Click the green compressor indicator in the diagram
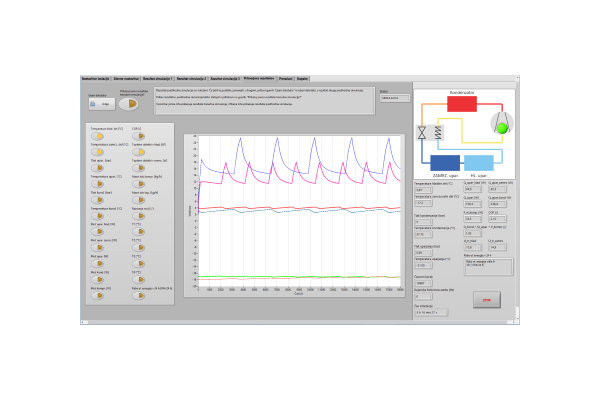 click(x=502, y=128)
